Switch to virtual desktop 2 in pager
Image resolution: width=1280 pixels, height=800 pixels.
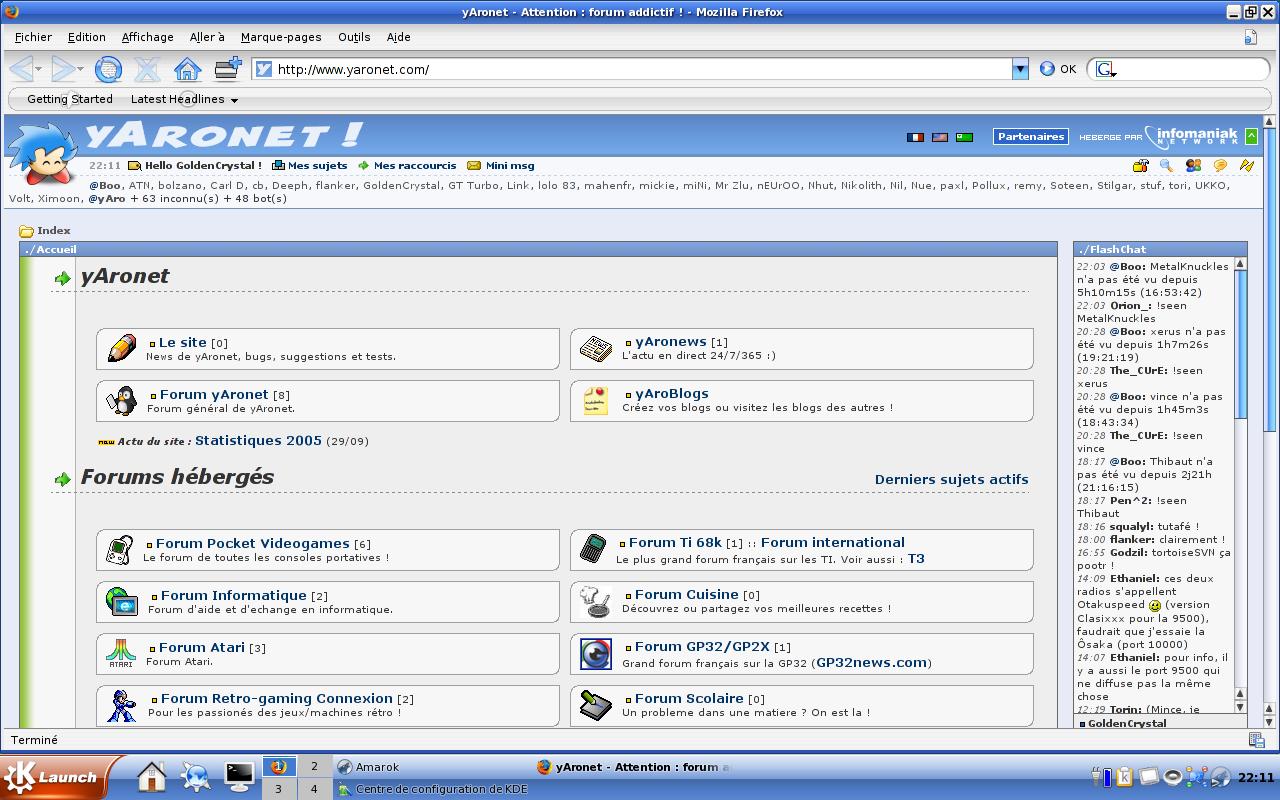pos(314,766)
